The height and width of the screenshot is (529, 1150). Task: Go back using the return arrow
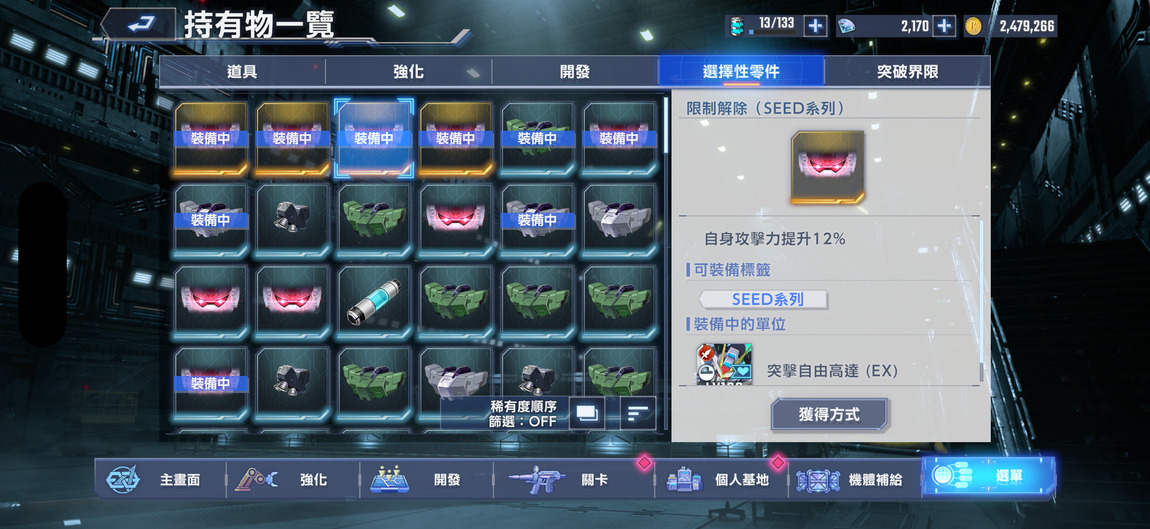(x=139, y=24)
